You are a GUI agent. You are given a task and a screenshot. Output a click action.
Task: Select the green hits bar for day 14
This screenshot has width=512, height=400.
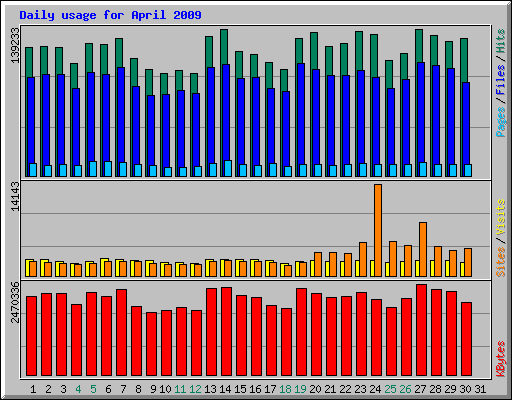pos(224,47)
